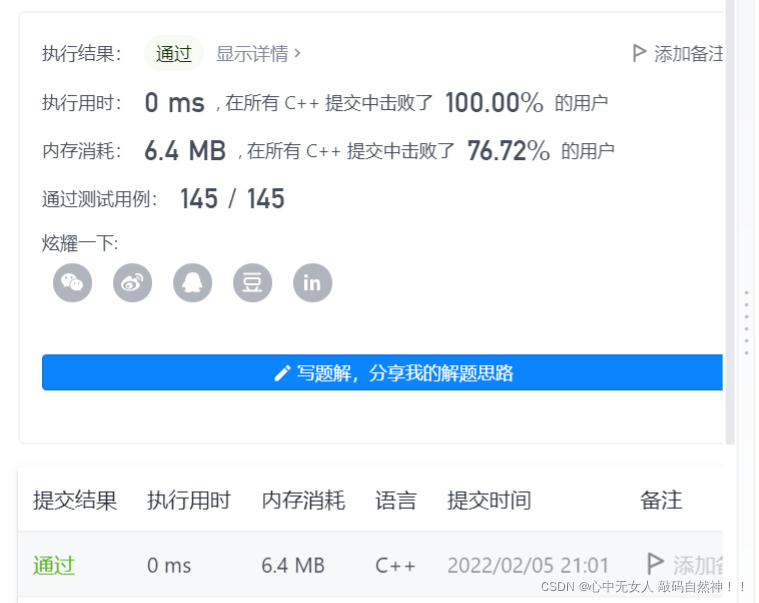The image size is (759, 603).
Task: Click the flag icon beside 添加备注
Action: pyautogui.click(x=639, y=53)
